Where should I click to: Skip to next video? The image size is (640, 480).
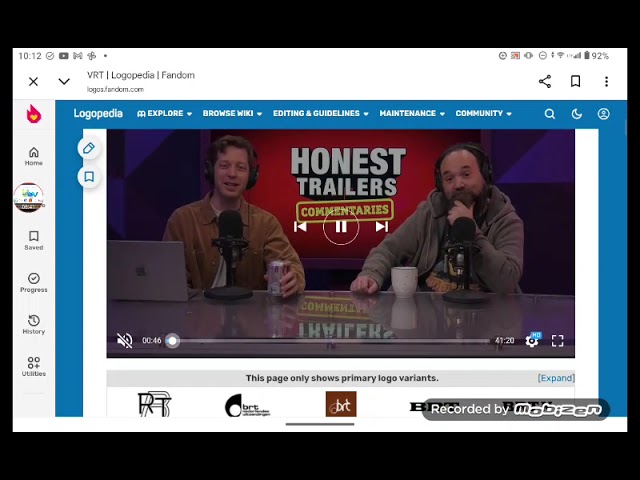pyautogui.click(x=382, y=227)
